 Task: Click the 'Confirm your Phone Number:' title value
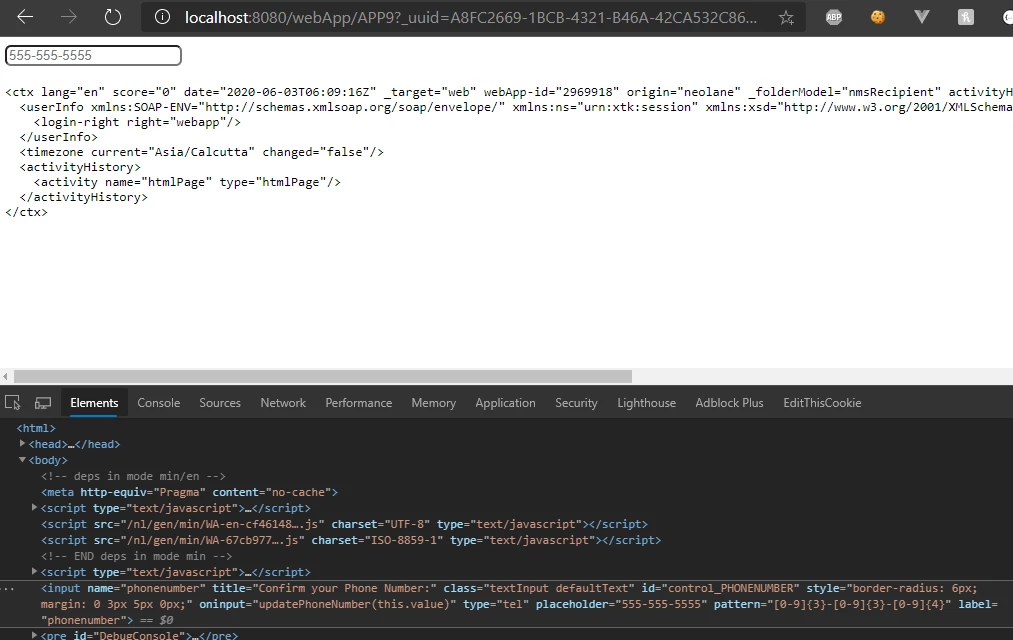click(344, 588)
